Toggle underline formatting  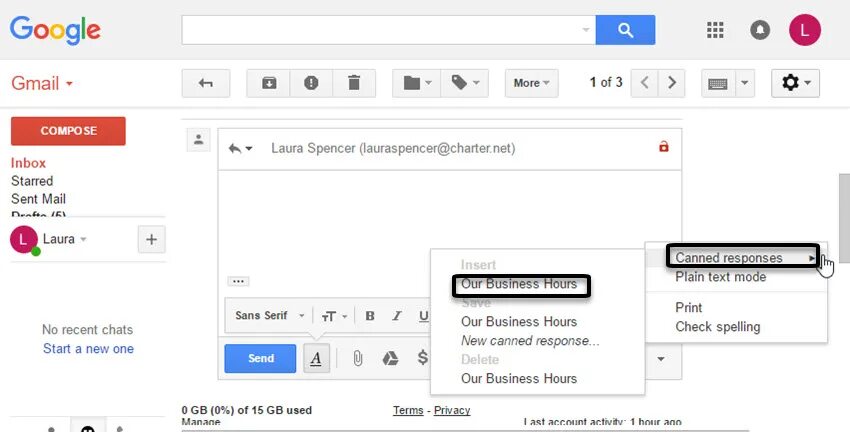tap(423, 315)
